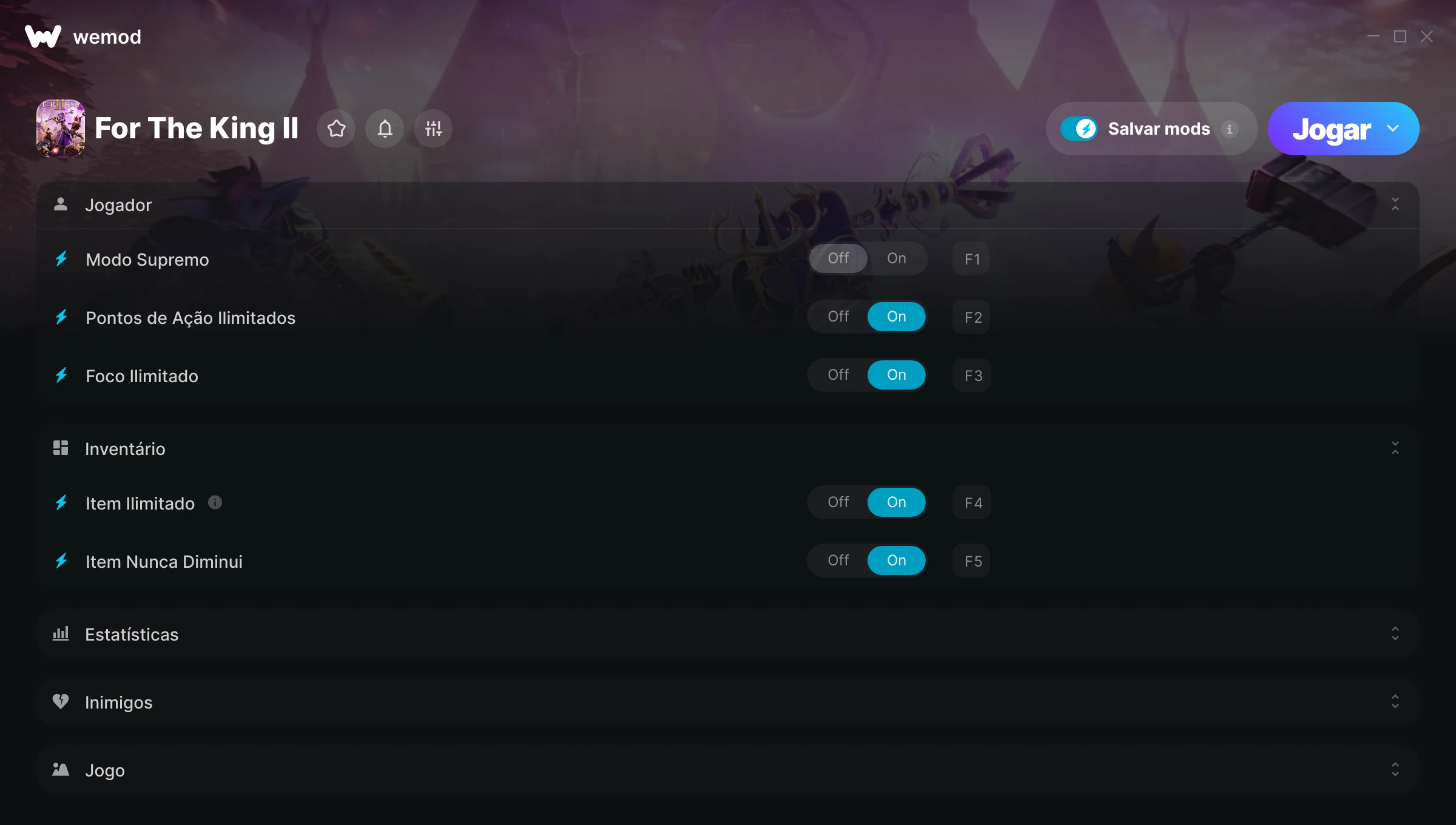Toggle the Salvar mods switch
Image resolution: width=1456 pixels, height=825 pixels.
[x=1079, y=129]
